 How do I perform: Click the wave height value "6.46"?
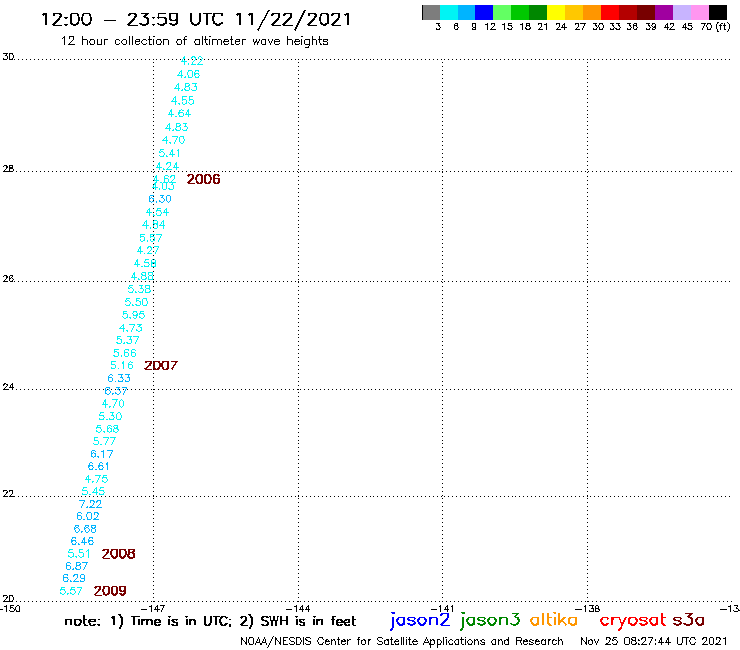coord(82,541)
